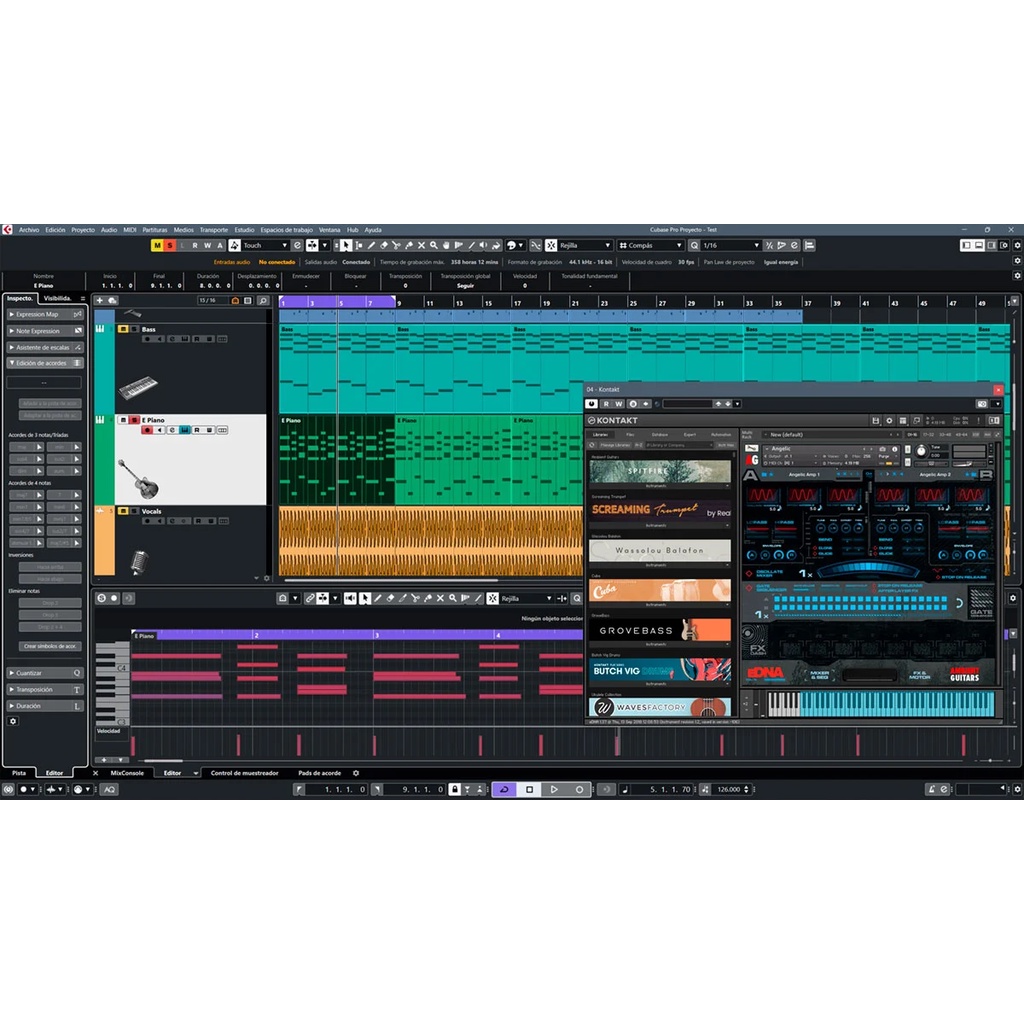
Task: Select the Visibilidad tab in inspector
Action: (57, 298)
